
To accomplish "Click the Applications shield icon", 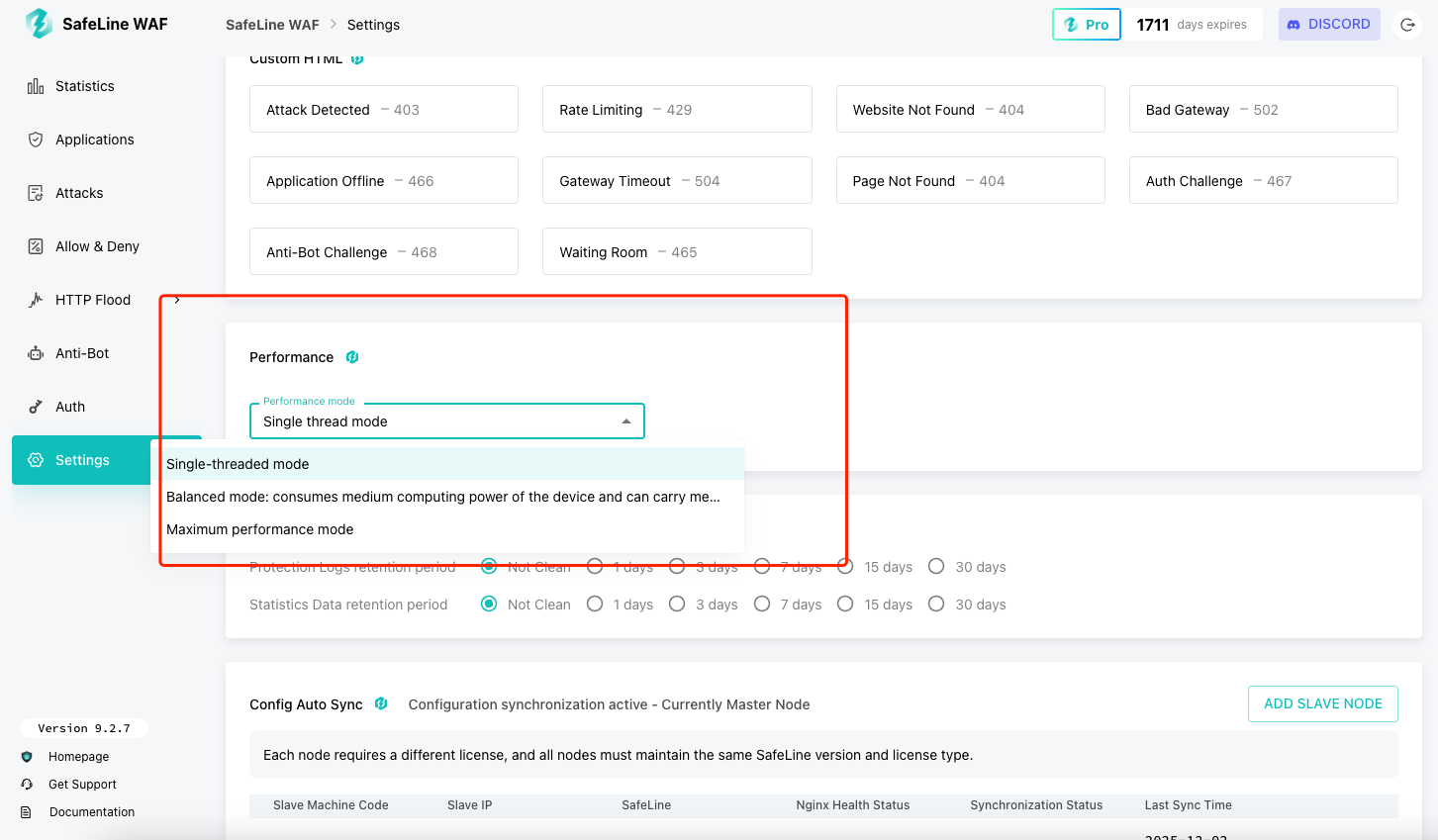I will click(x=36, y=140).
